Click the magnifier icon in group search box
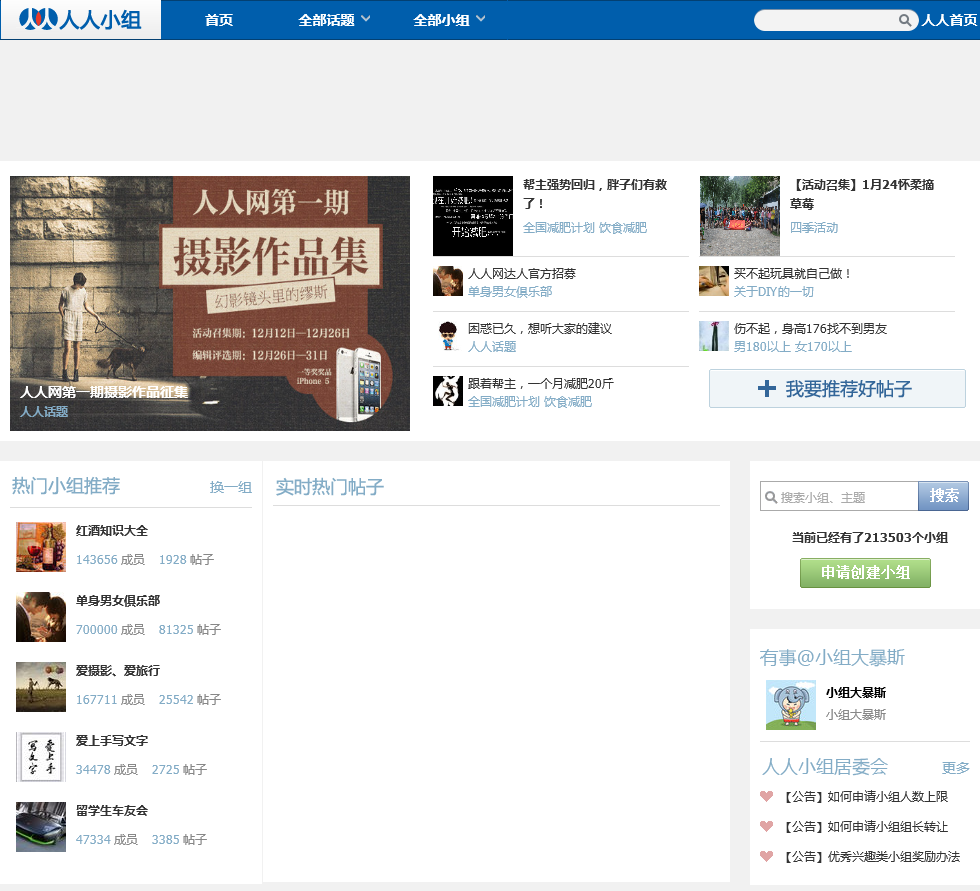This screenshot has width=980, height=891. 771,497
